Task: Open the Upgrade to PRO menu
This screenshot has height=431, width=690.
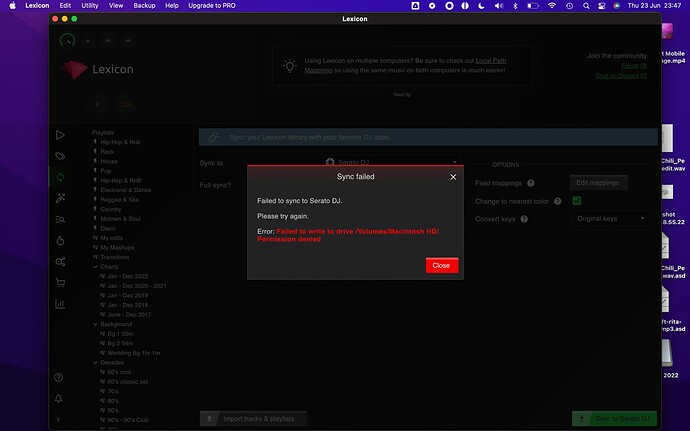Action: pos(212,6)
